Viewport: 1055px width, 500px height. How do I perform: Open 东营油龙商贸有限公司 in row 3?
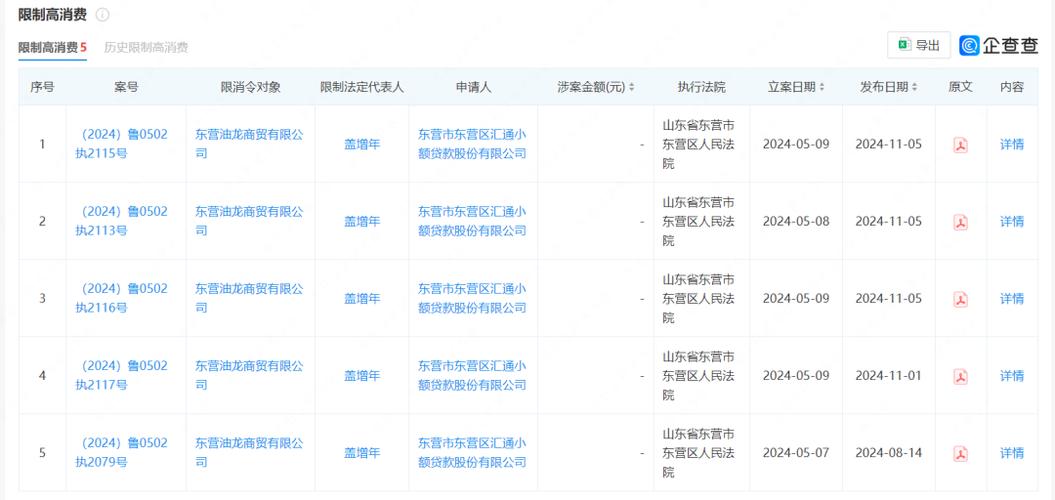pos(250,299)
